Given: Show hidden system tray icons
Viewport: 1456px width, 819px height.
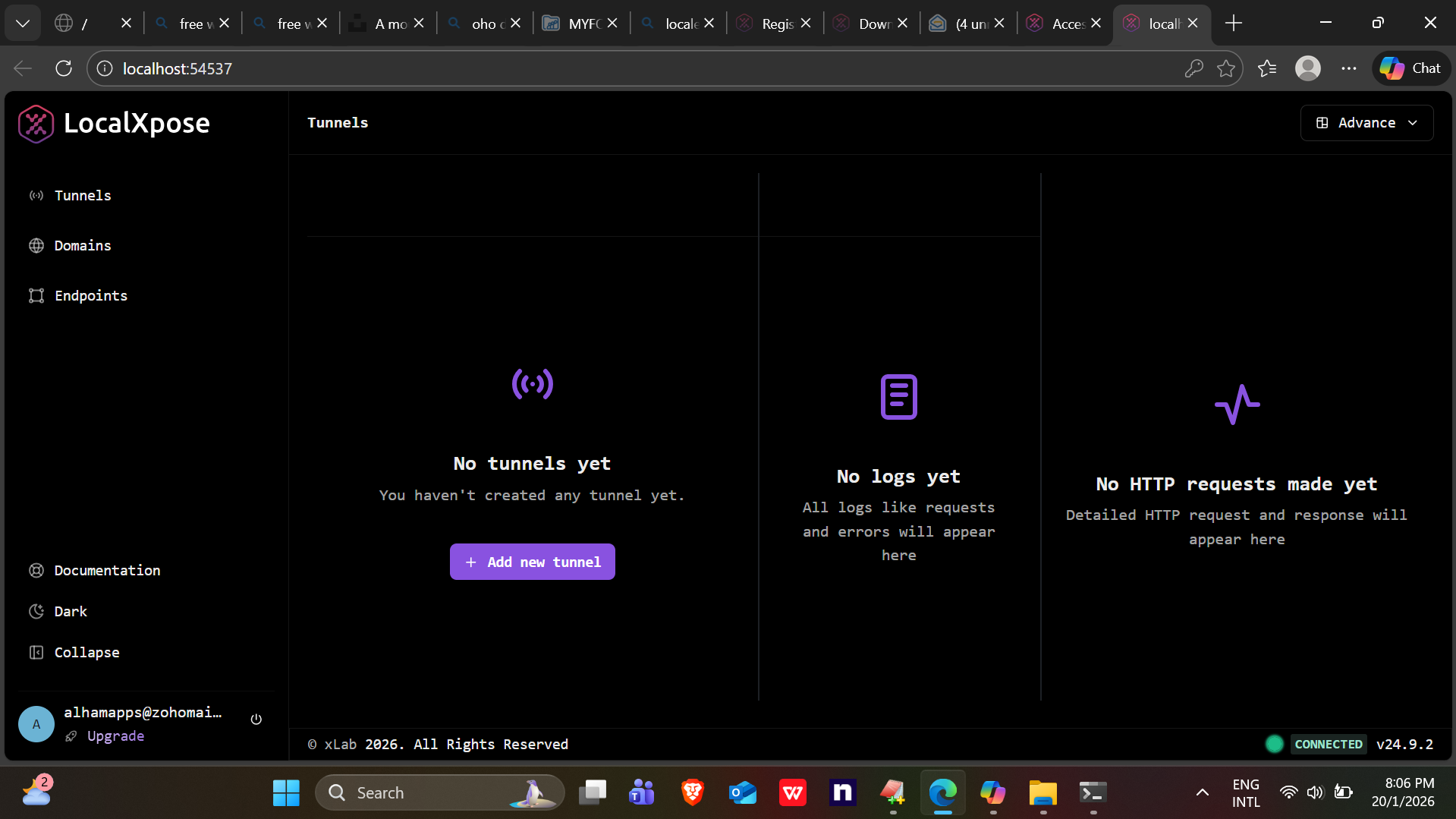Looking at the screenshot, I should (1202, 792).
